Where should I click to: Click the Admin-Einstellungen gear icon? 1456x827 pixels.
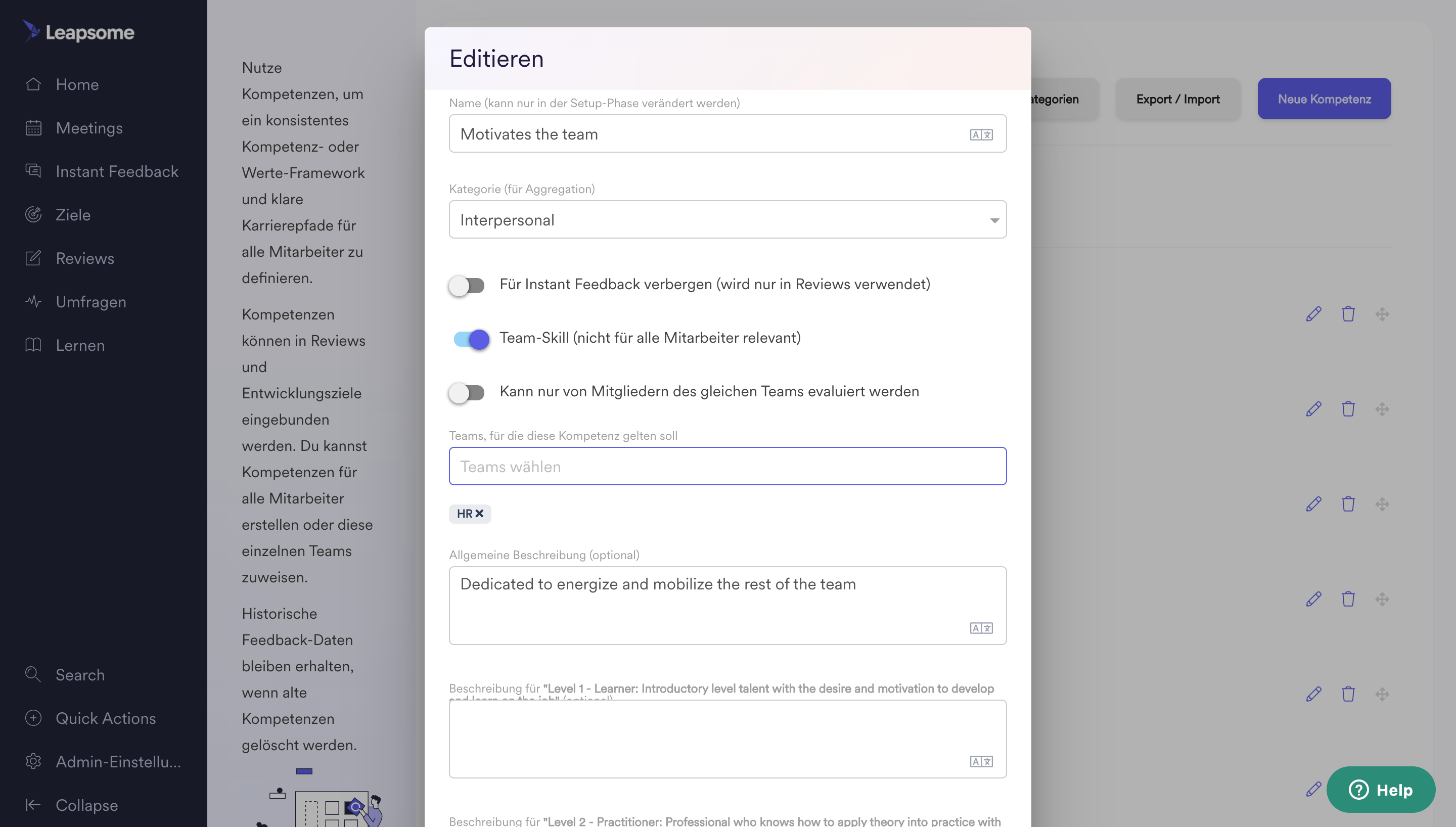pyautogui.click(x=33, y=761)
